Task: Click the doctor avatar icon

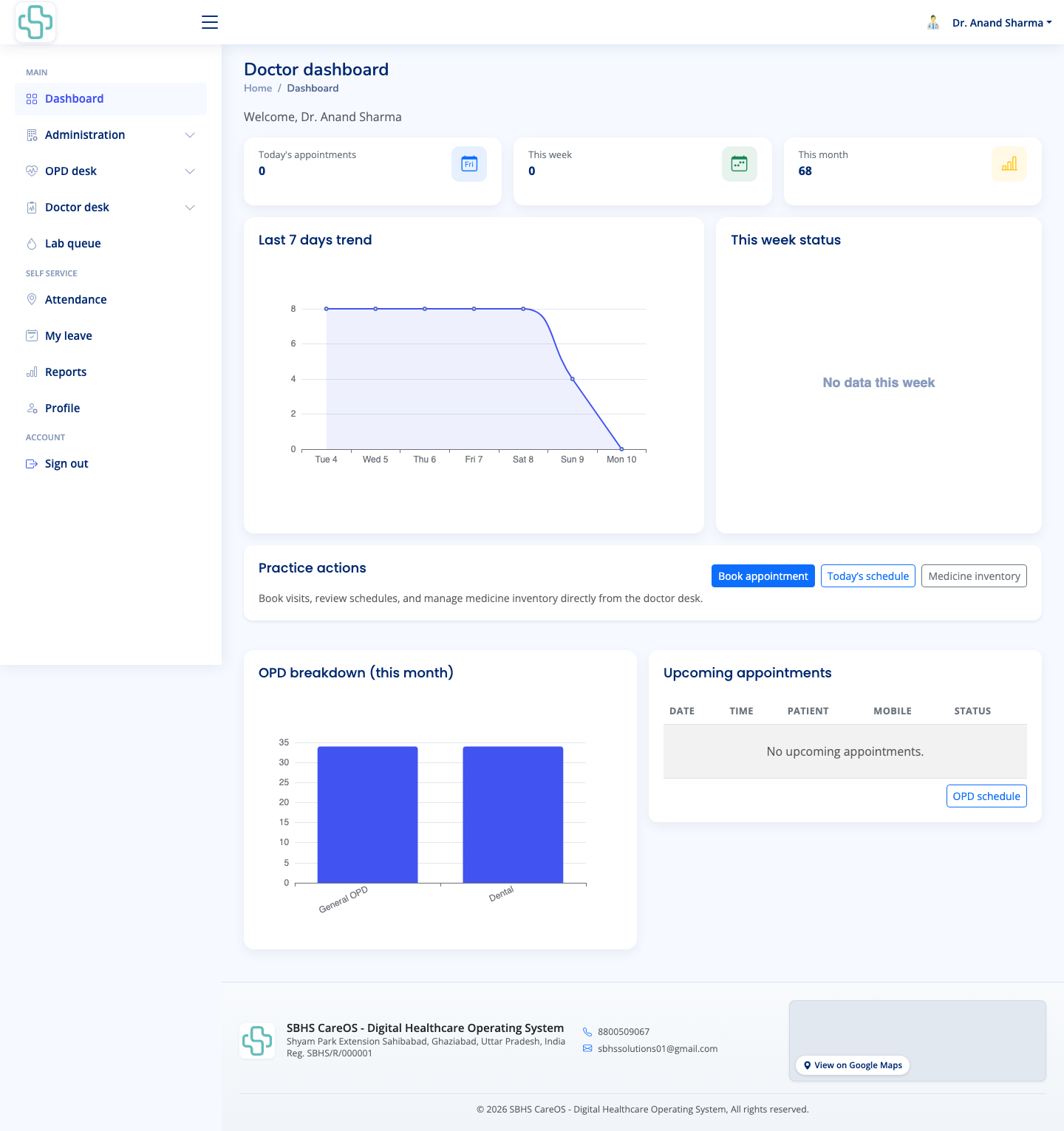Action: pyautogui.click(x=933, y=23)
